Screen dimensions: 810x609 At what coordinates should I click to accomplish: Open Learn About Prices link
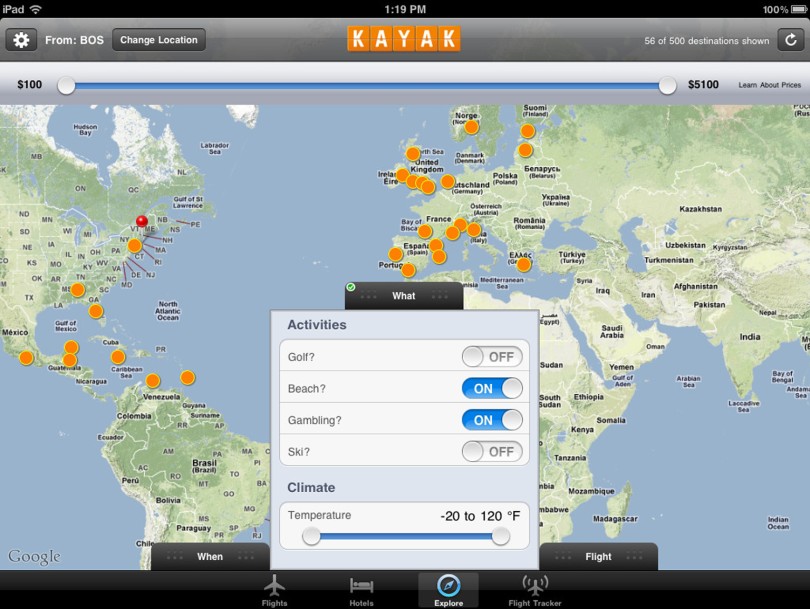770,85
